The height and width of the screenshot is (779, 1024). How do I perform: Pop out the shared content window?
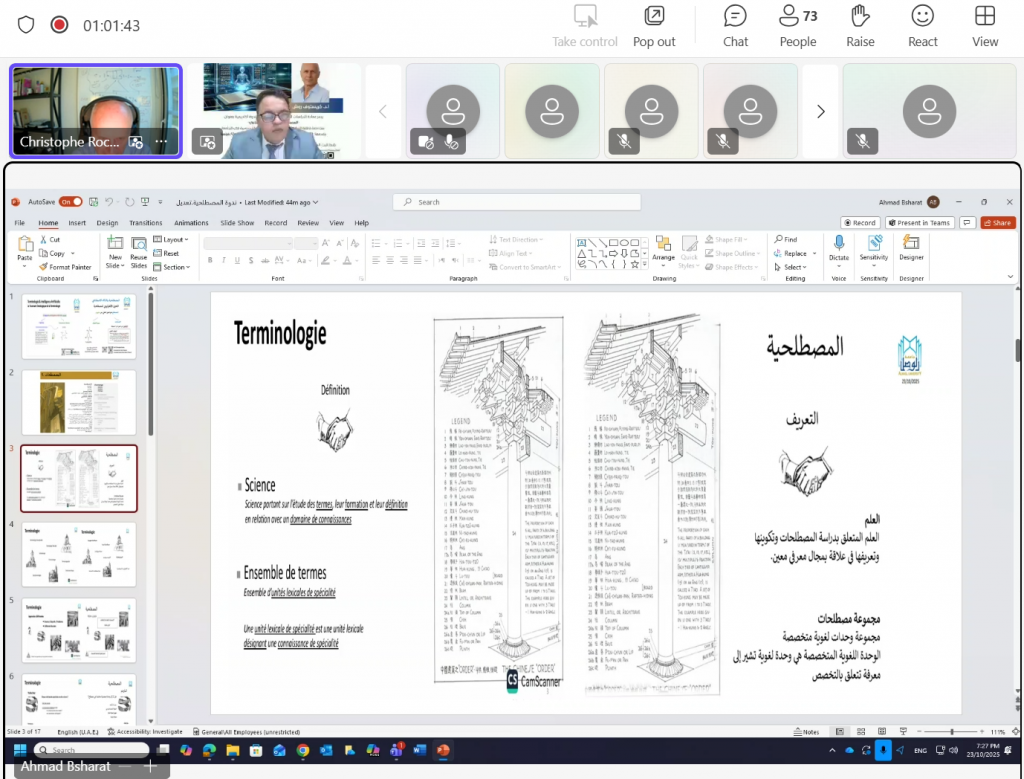tap(654, 26)
